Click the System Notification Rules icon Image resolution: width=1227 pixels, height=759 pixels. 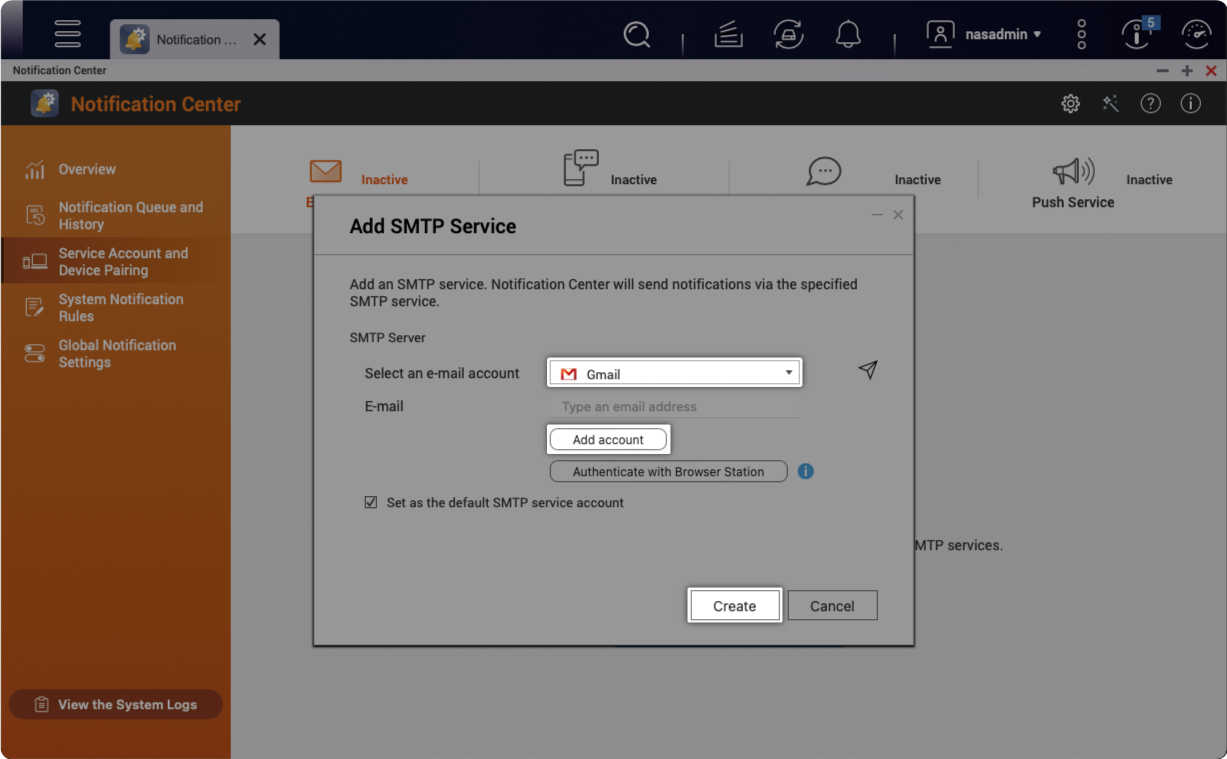35,307
